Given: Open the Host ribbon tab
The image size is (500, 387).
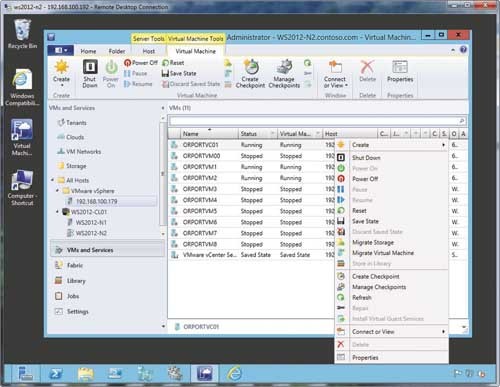Looking at the screenshot, I should click(x=149, y=51).
